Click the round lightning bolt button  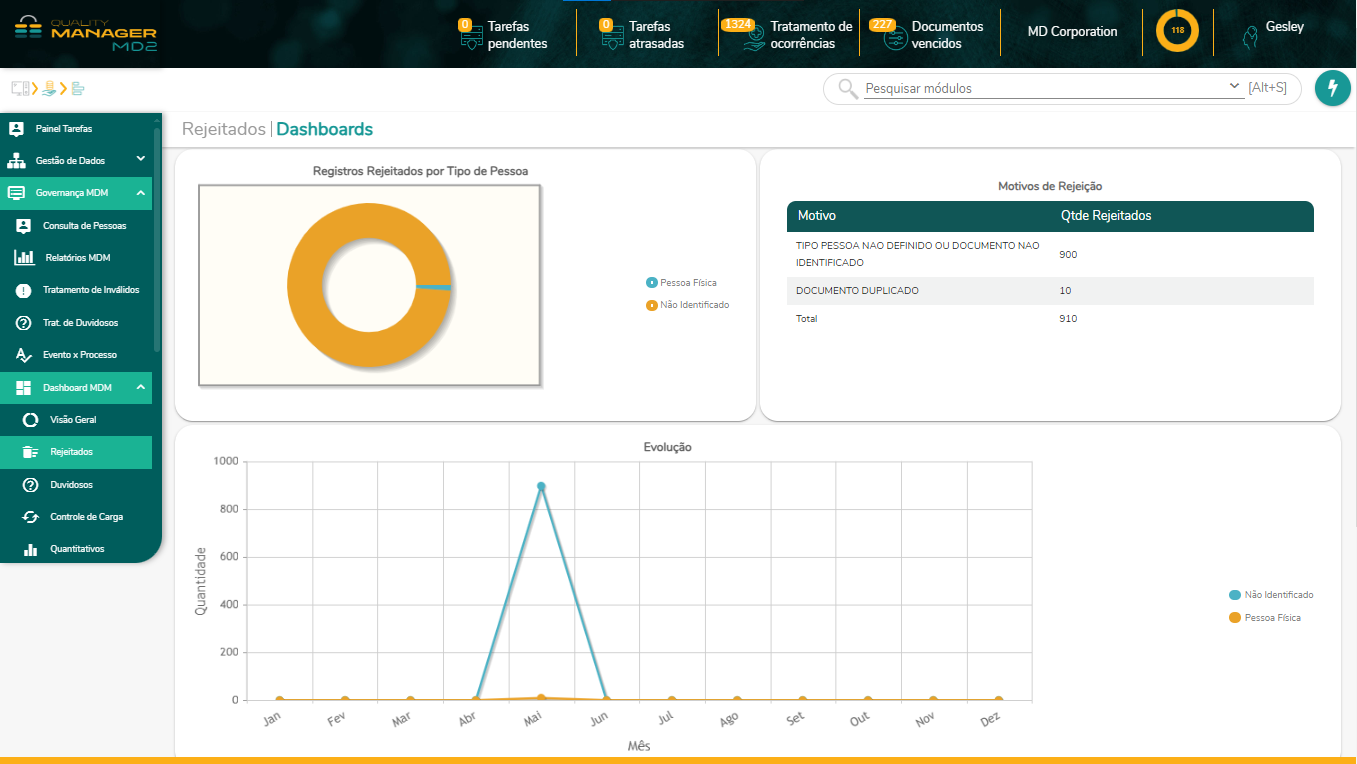(x=1332, y=88)
